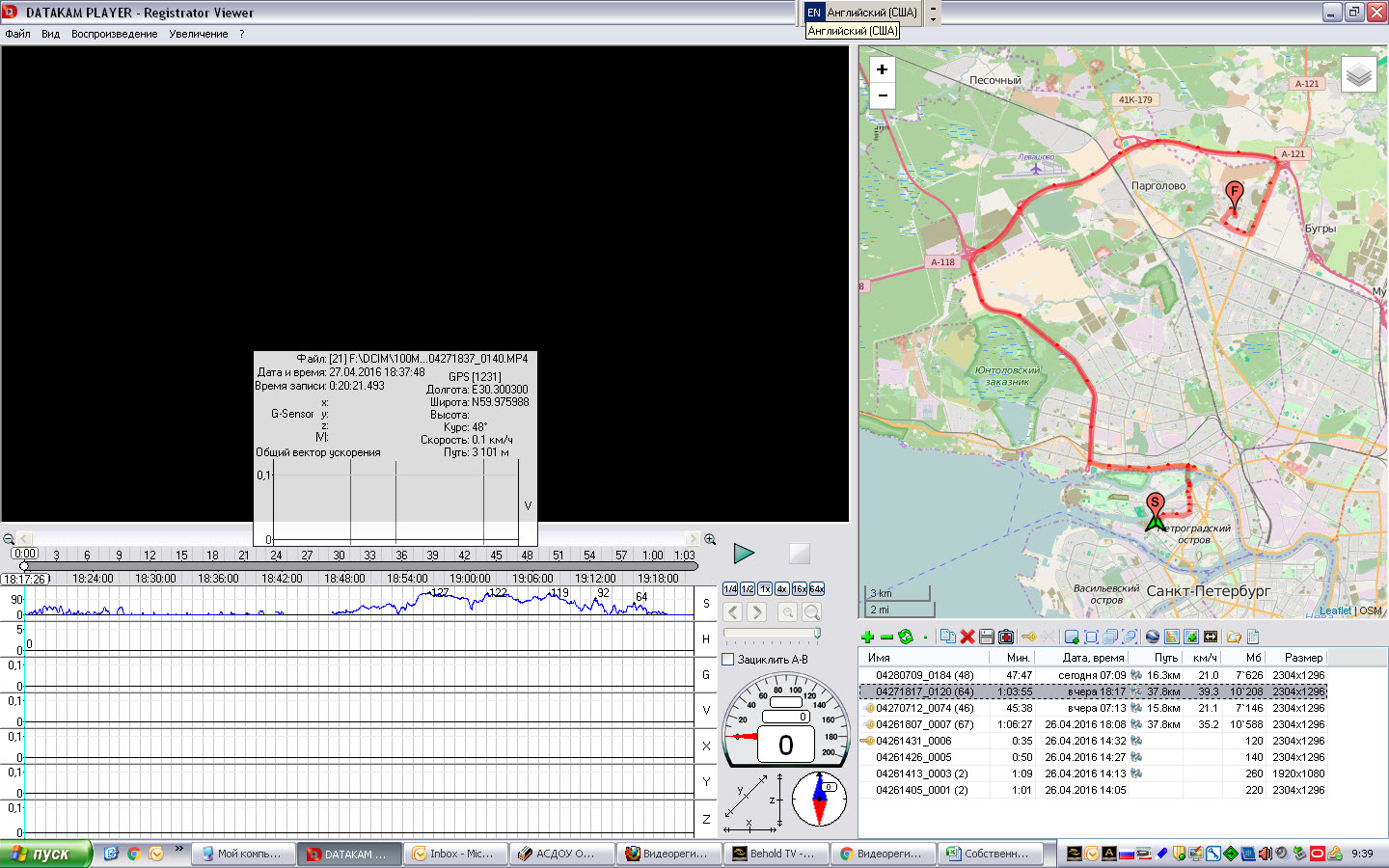
Task: Open the Воспроизведение menu
Action: [x=114, y=34]
